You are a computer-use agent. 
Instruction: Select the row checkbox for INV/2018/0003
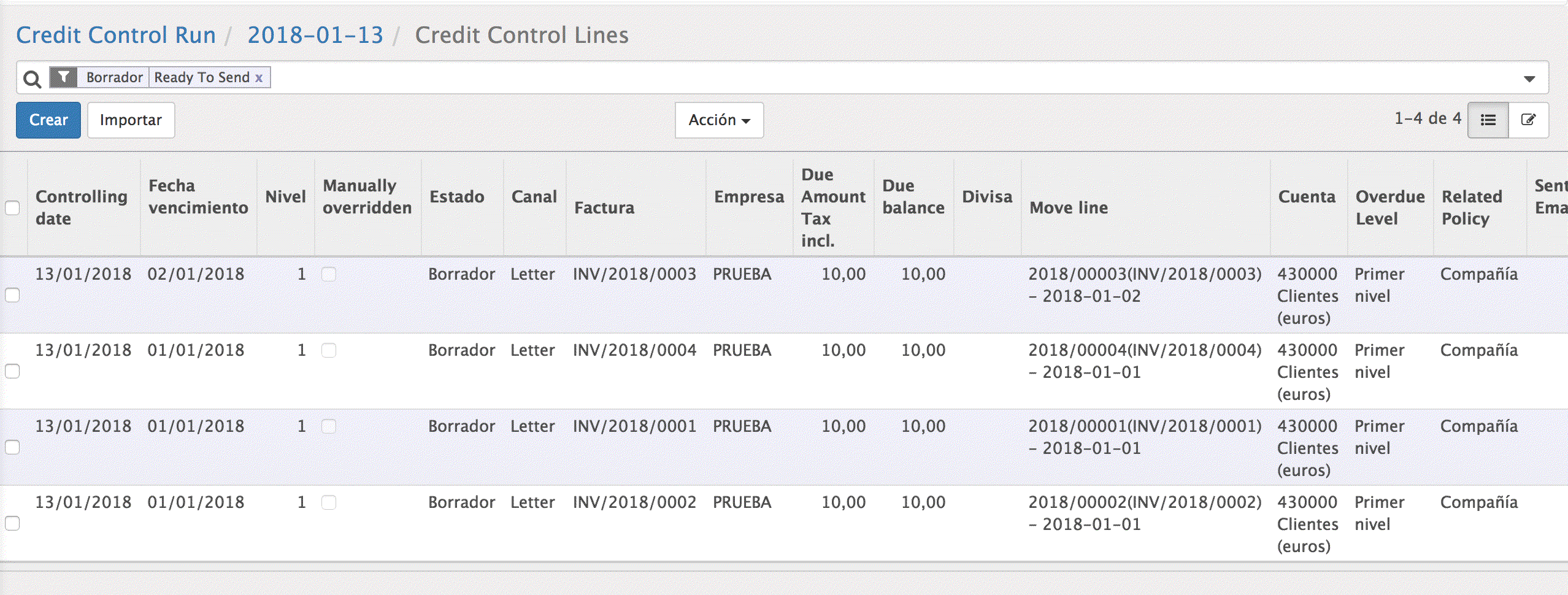pyautogui.click(x=12, y=296)
